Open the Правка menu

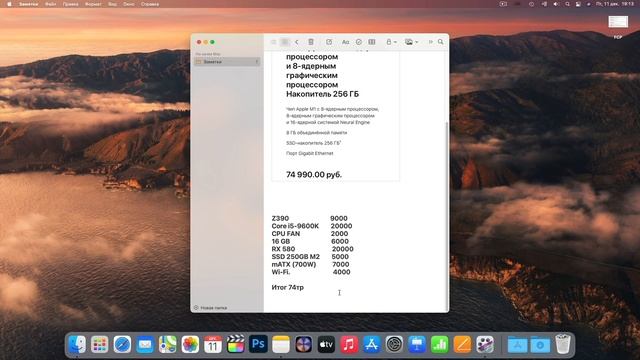click(71, 4)
